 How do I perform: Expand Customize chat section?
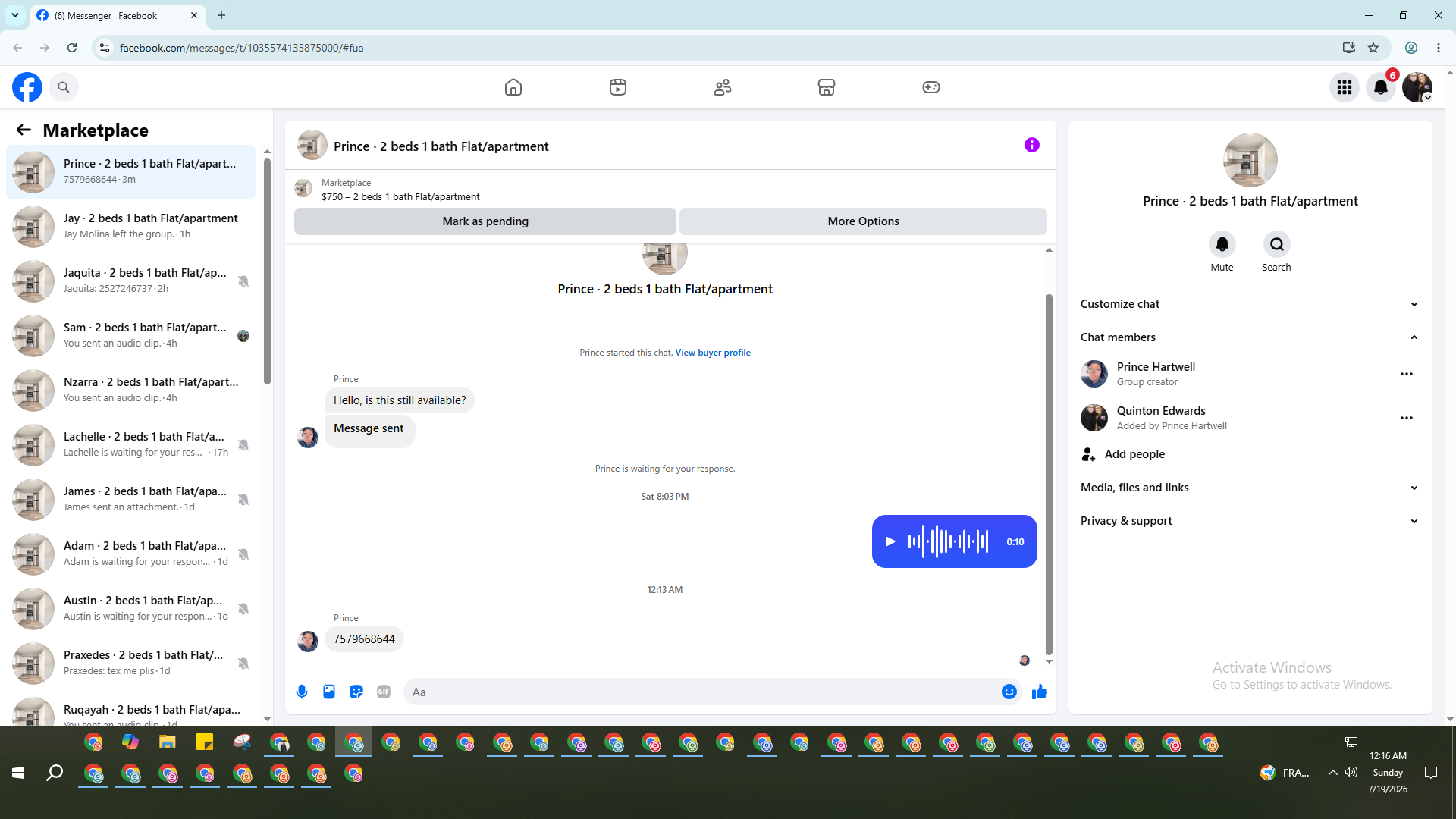[x=1250, y=304]
